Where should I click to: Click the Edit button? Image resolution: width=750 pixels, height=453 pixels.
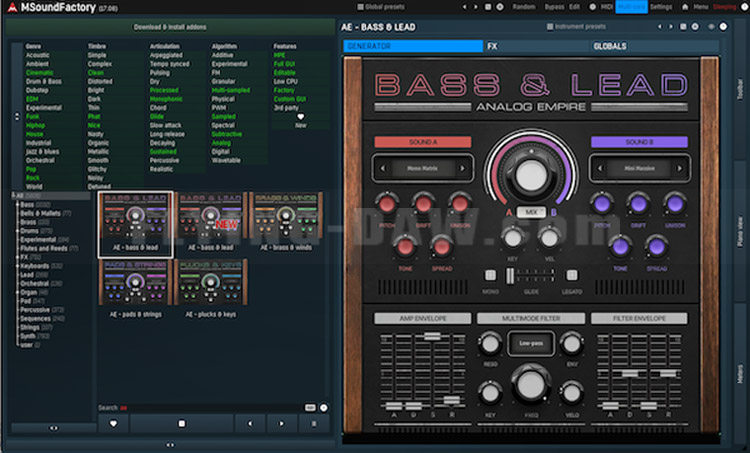pyautogui.click(x=574, y=7)
